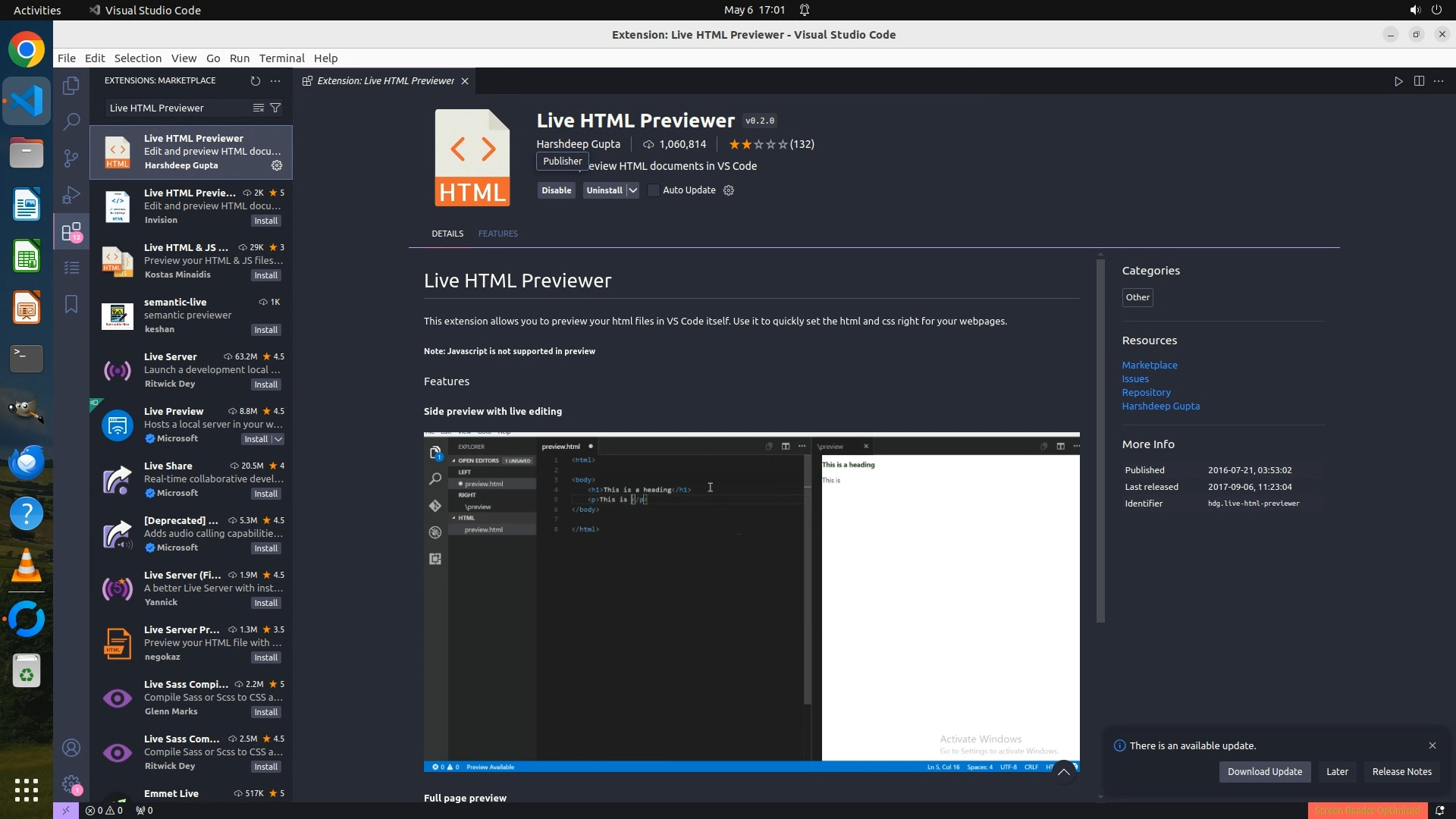This screenshot has height=819, width=1456.
Task: Open the Terminal menu
Action: tap(281, 58)
